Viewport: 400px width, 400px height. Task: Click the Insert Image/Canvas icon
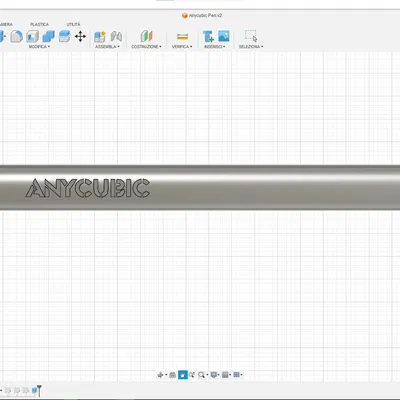(224, 36)
